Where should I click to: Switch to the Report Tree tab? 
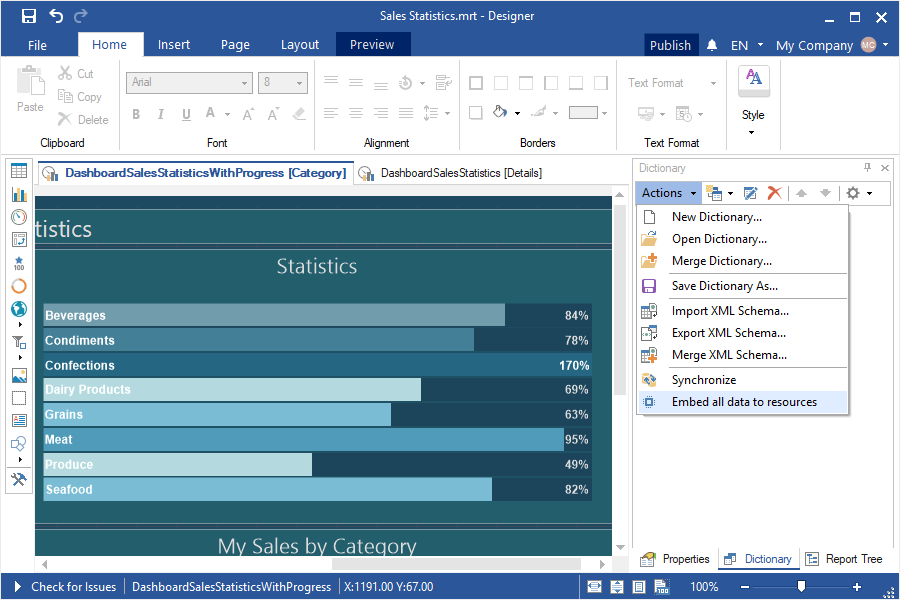point(845,559)
